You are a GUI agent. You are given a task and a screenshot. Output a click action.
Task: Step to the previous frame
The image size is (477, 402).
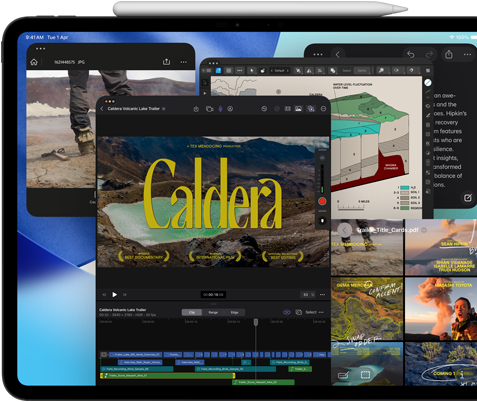click(104, 295)
